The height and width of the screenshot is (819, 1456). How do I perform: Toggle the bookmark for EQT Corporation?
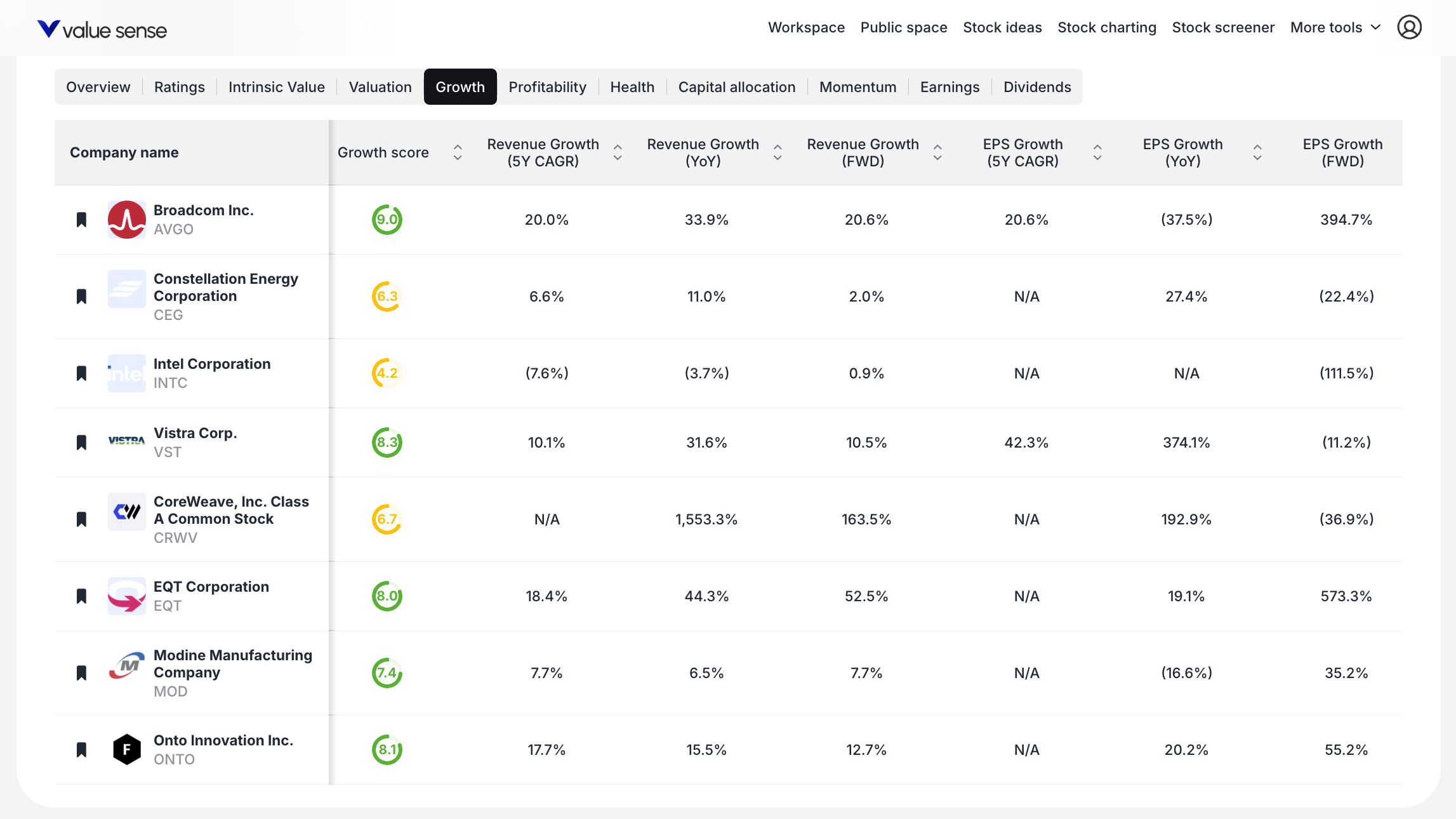tap(81, 596)
